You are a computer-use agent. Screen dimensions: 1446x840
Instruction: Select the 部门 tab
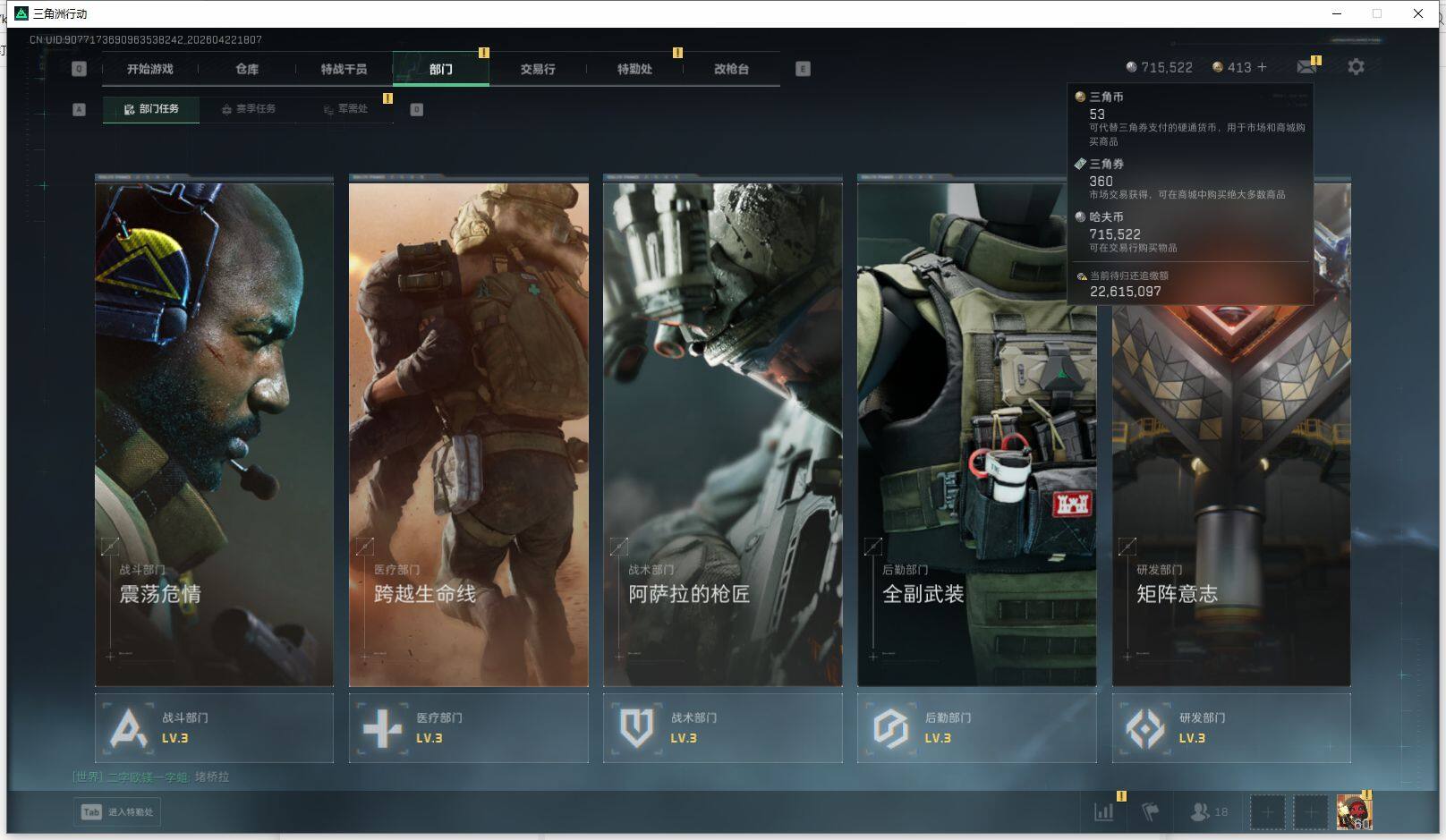coord(441,69)
